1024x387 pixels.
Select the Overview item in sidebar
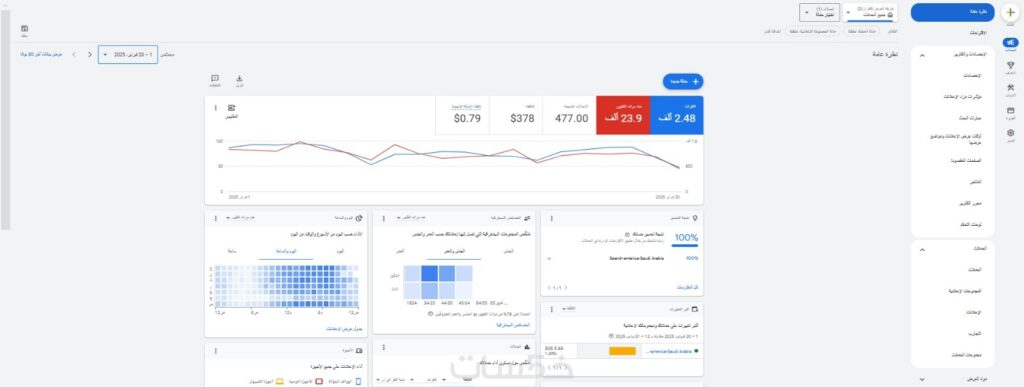tap(952, 12)
